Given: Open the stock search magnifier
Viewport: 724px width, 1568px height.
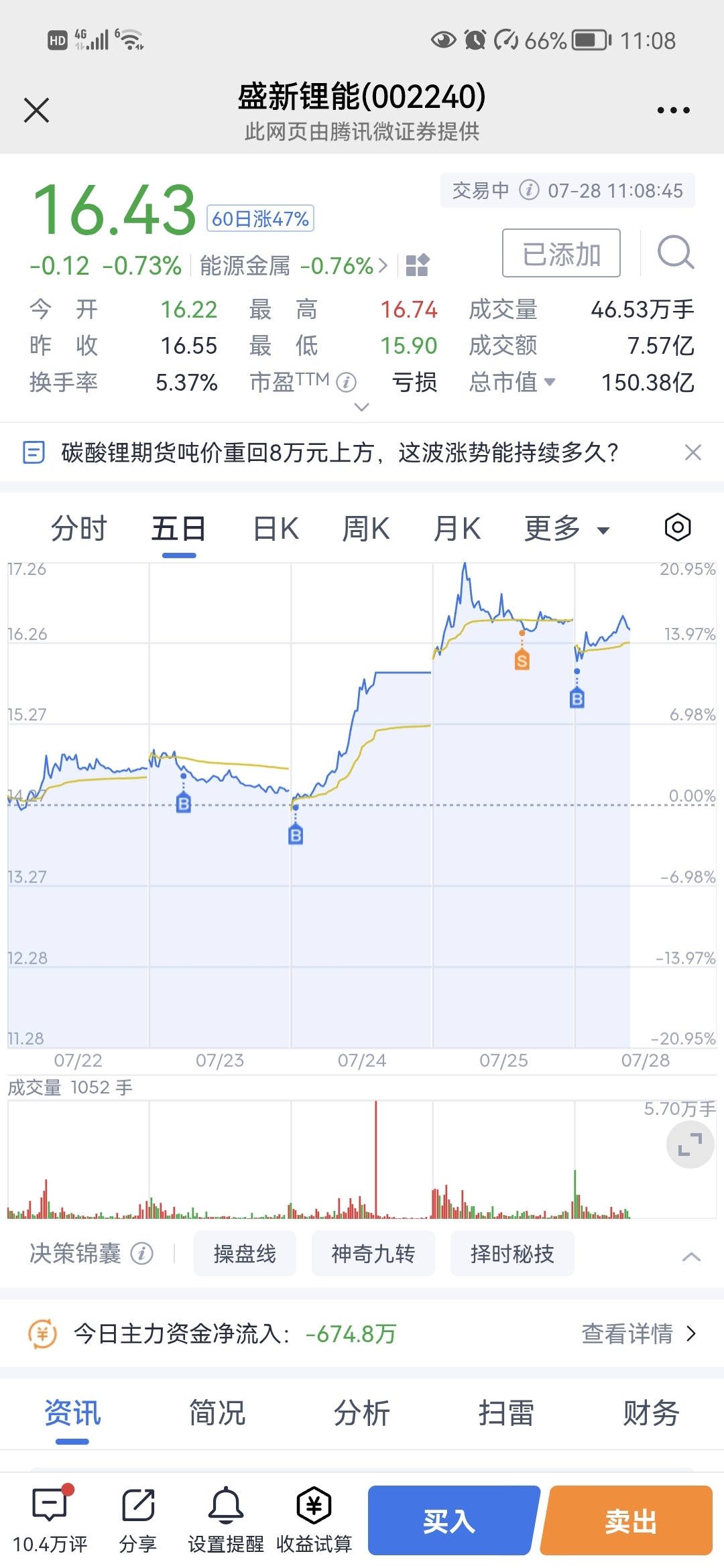Looking at the screenshot, I should point(675,253).
